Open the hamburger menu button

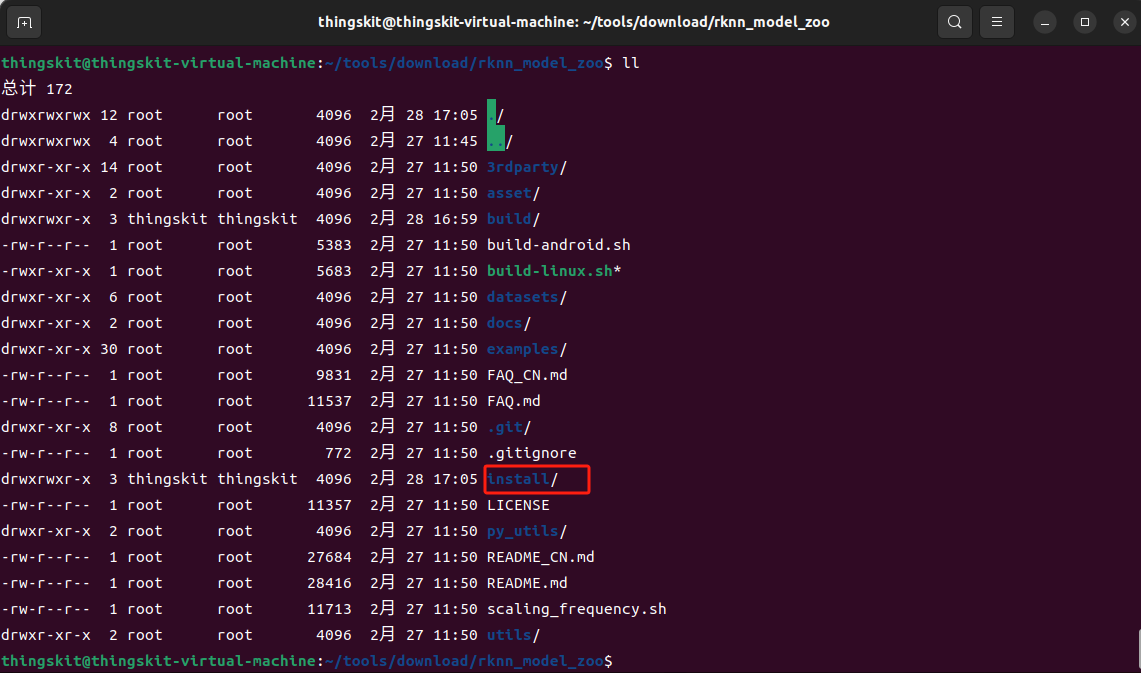pyautogui.click(x=995, y=22)
